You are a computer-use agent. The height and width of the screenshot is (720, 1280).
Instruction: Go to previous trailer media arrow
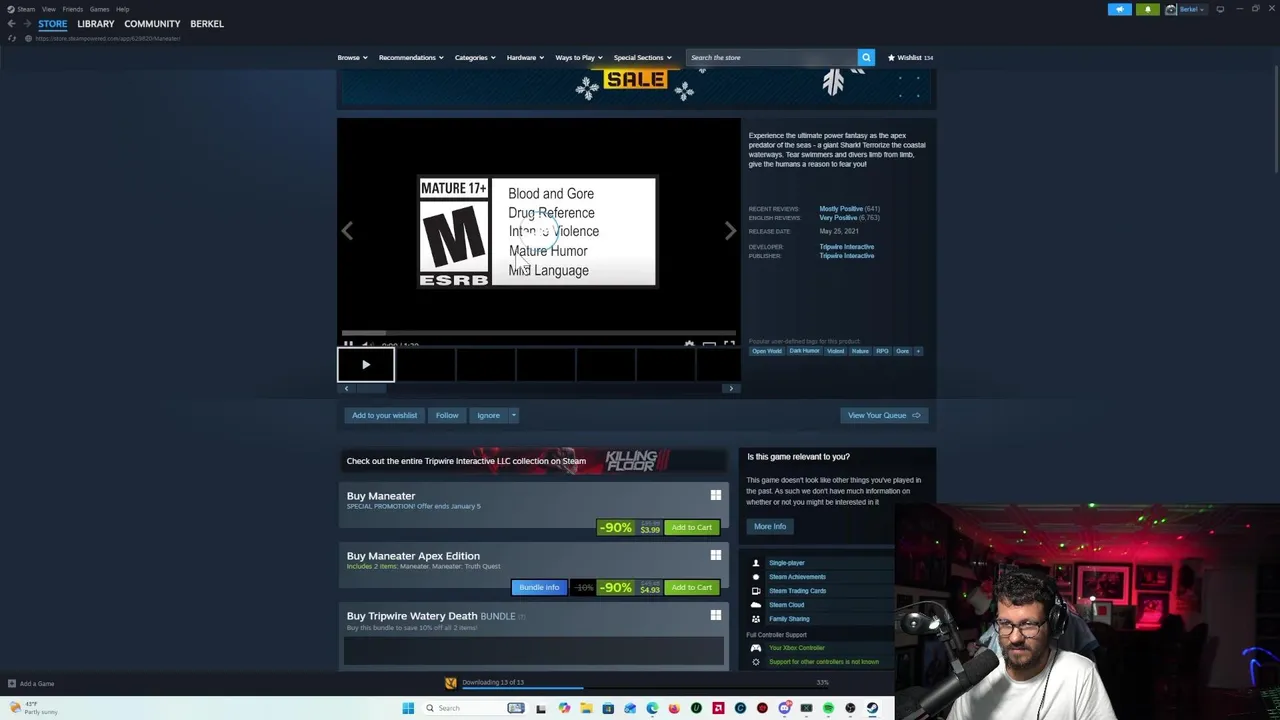347,231
